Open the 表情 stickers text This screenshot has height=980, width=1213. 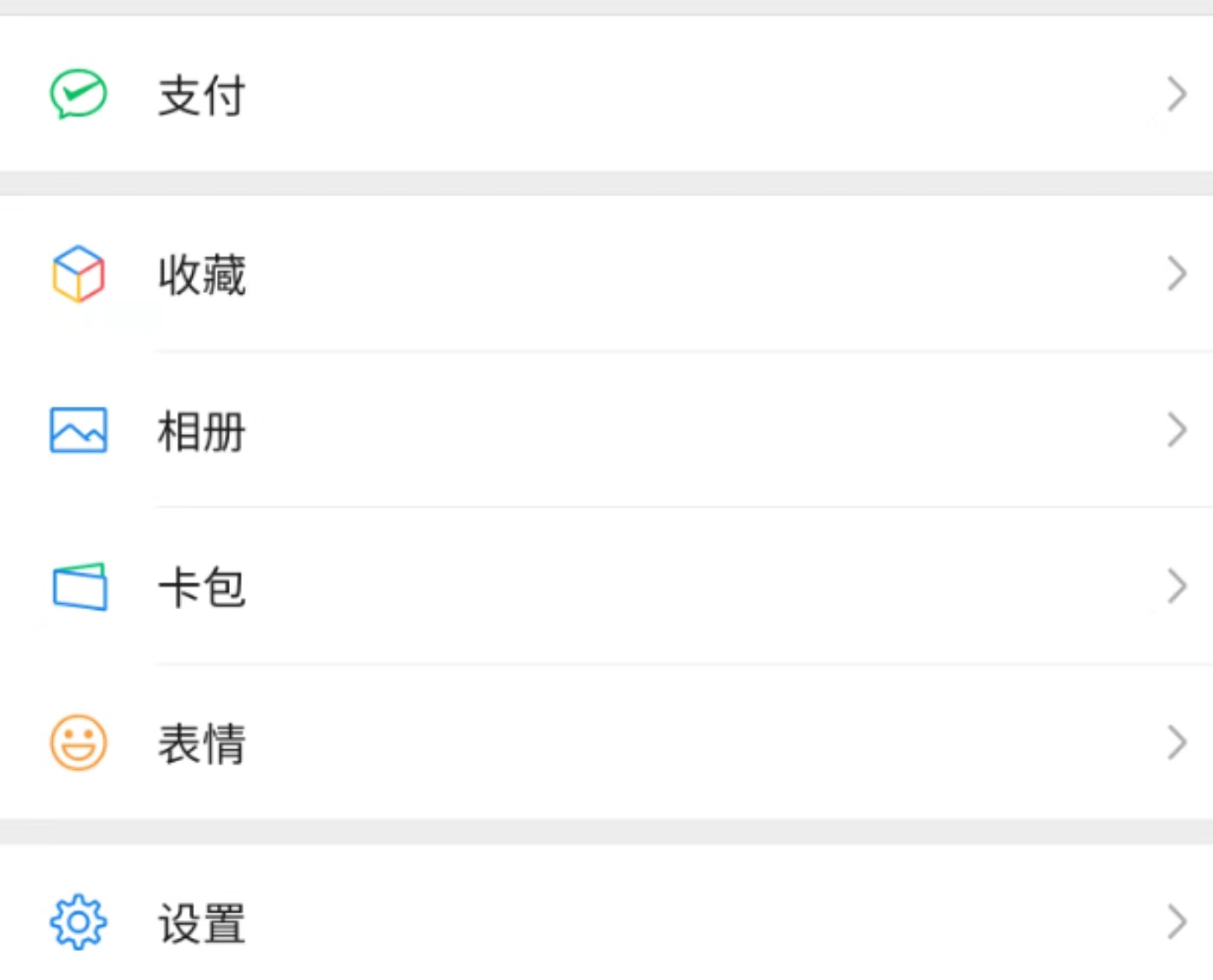click(202, 743)
